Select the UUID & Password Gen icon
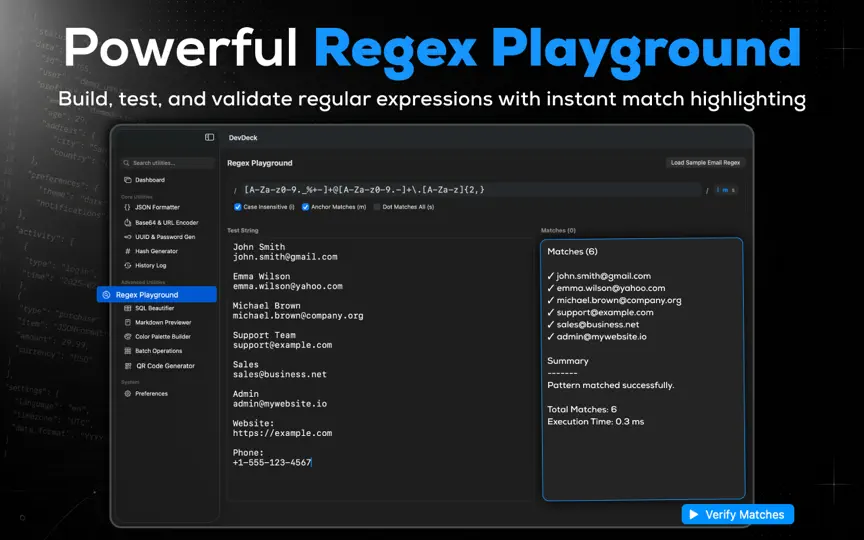The width and height of the screenshot is (864, 540). point(128,237)
